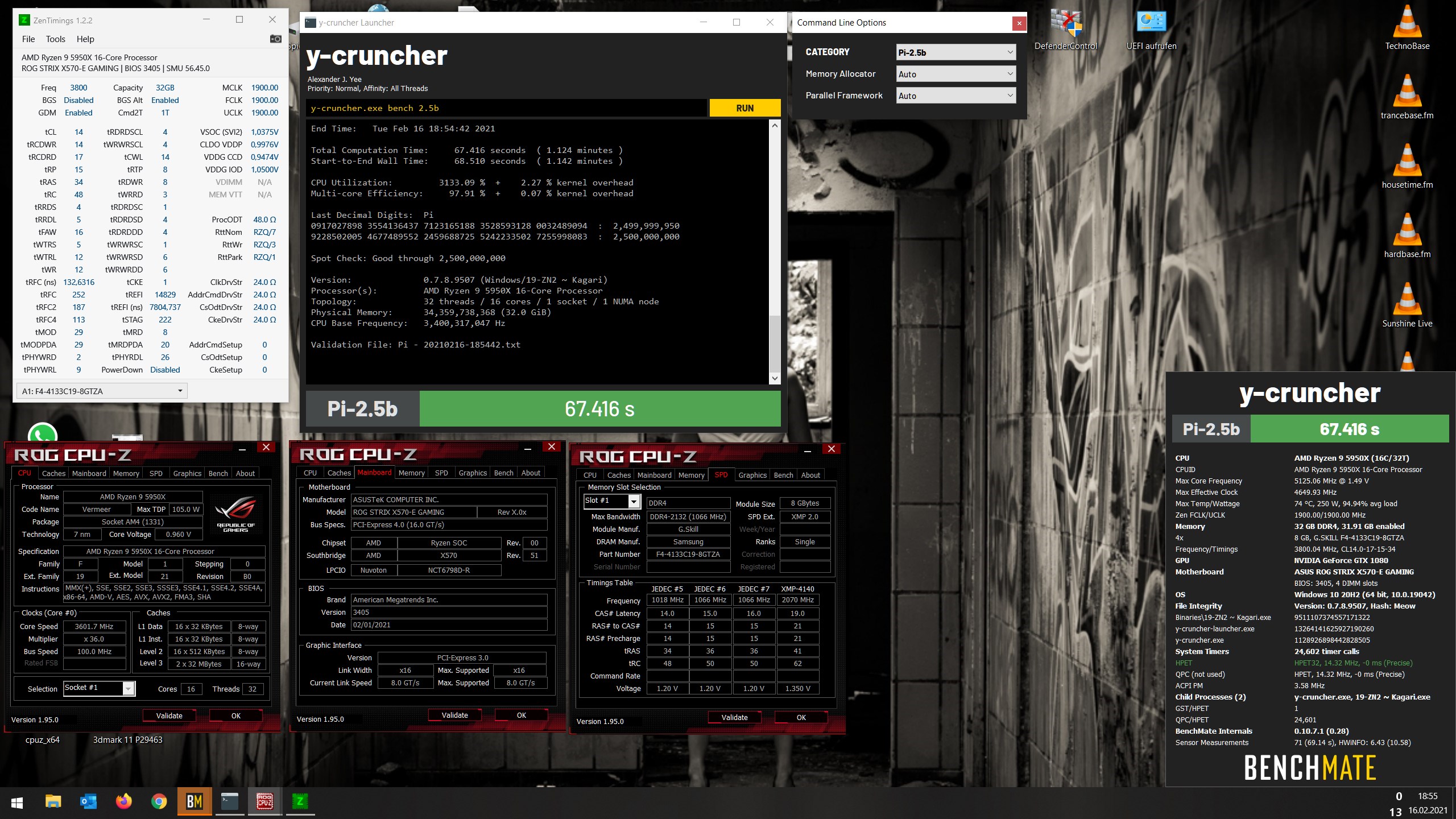1456x819 pixels.
Task: Click Validate in left CPU-Z window
Action: click(x=169, y=715)
